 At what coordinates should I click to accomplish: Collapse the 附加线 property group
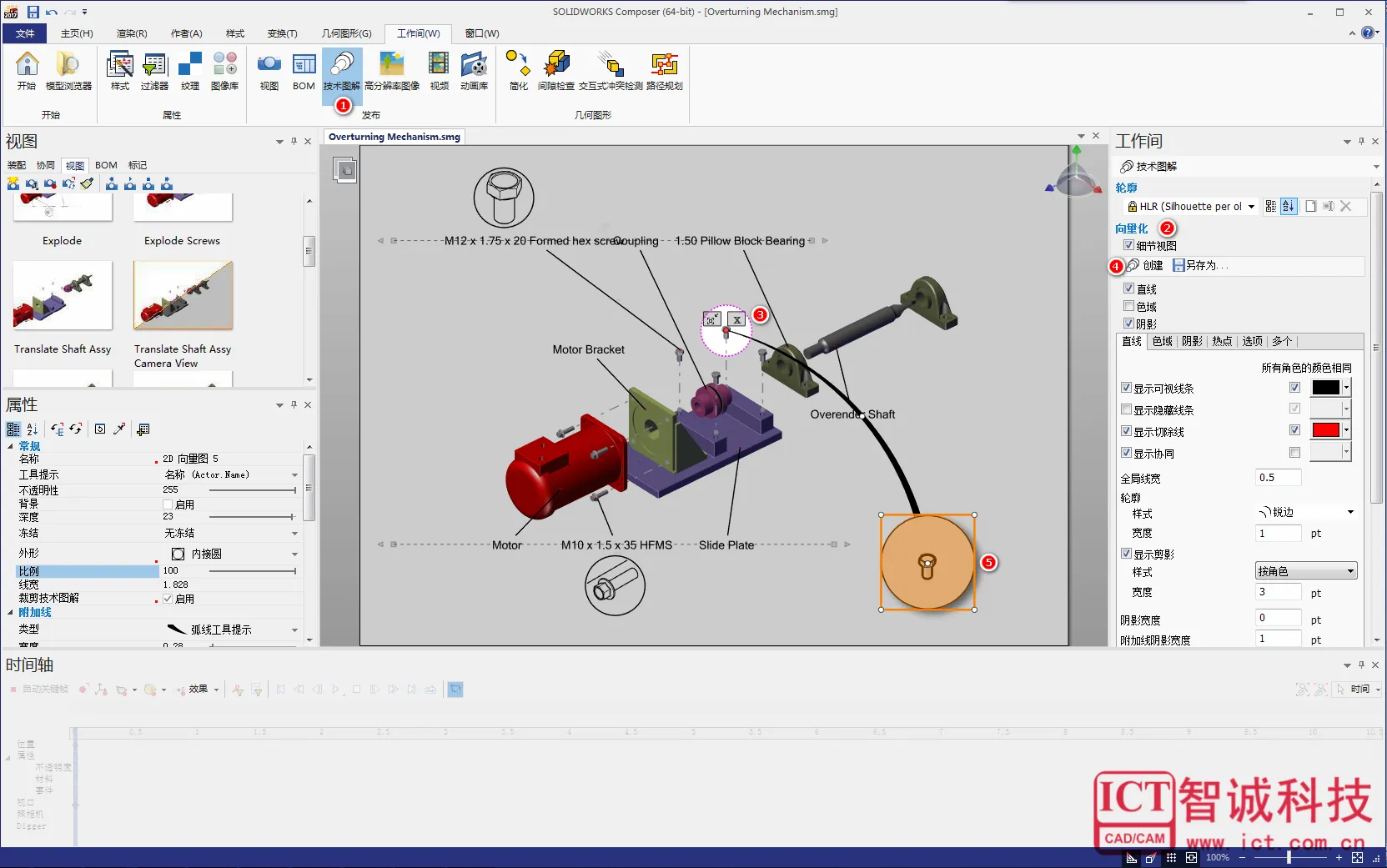coord(11,612)
